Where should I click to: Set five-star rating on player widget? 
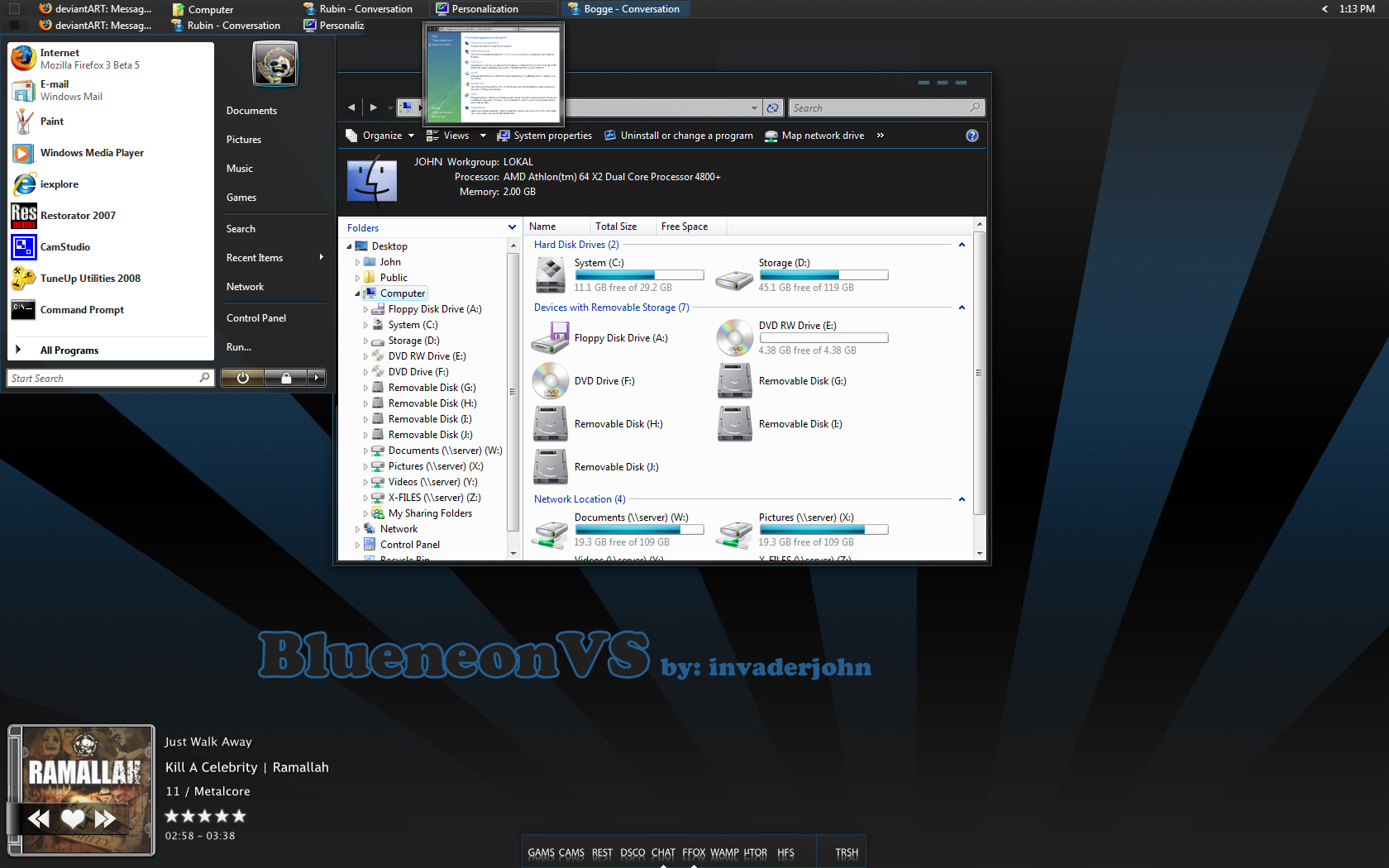point(239,816)
